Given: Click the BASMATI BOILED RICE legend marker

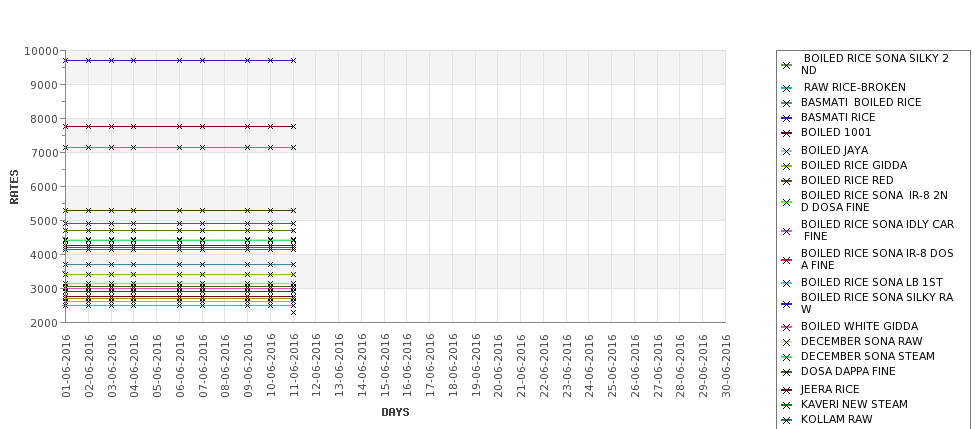Looking at the screenshot, I should tap(787, 103).
